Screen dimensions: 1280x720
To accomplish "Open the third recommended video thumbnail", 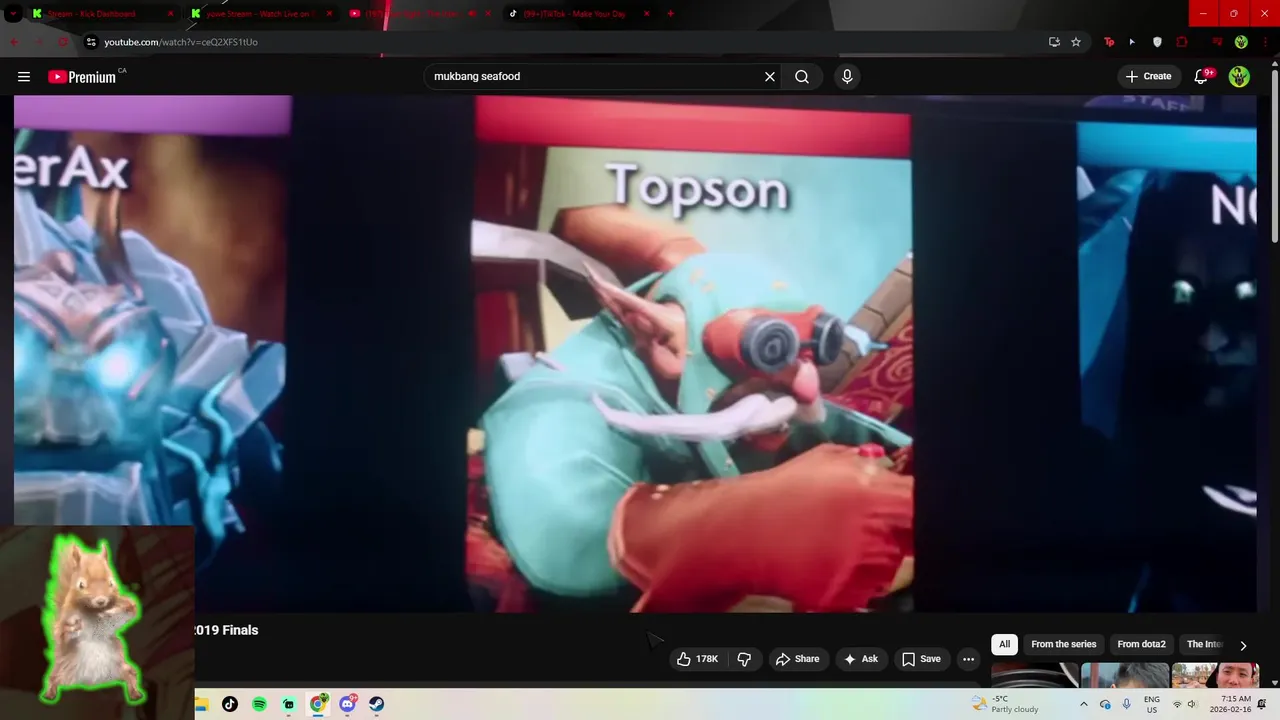I will (1214, 675).
